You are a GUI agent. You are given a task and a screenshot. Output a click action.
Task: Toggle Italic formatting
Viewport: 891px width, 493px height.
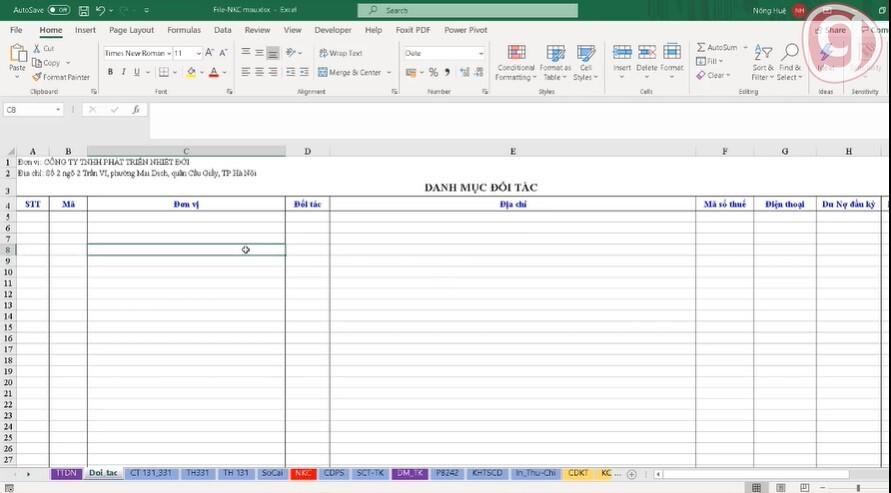click(x=123, y=72)
